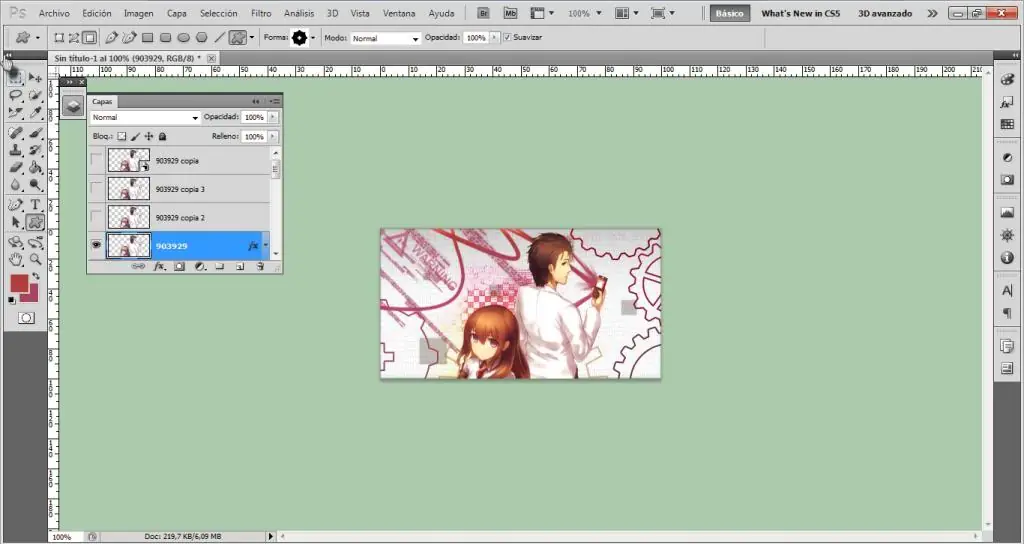Screen dimensions: 1024x544
Task: Open the Modo dropdown in options bar
Action: (385, 39)
